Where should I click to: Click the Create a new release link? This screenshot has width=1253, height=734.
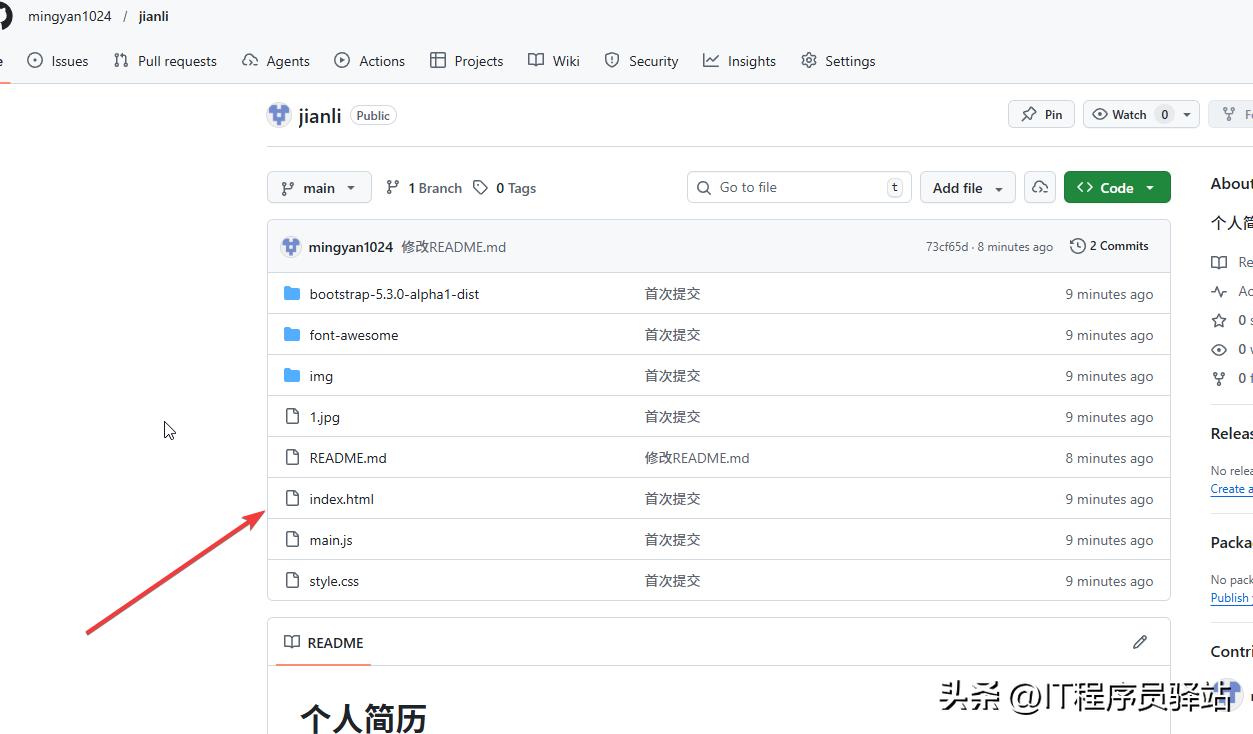click(x=1230, y=489)
